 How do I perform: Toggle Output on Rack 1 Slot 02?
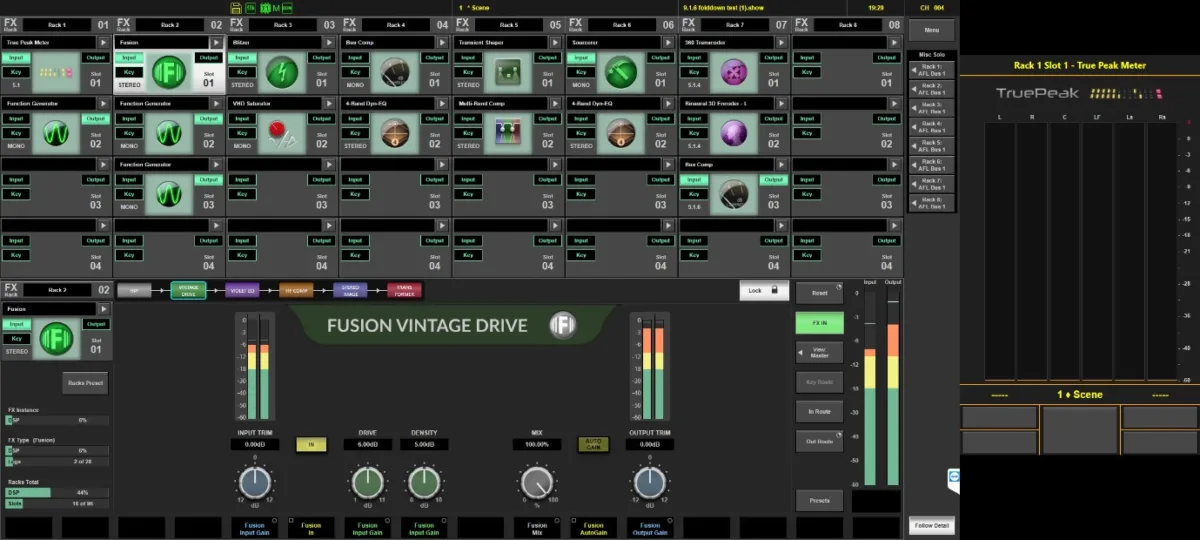pos(95,118)
